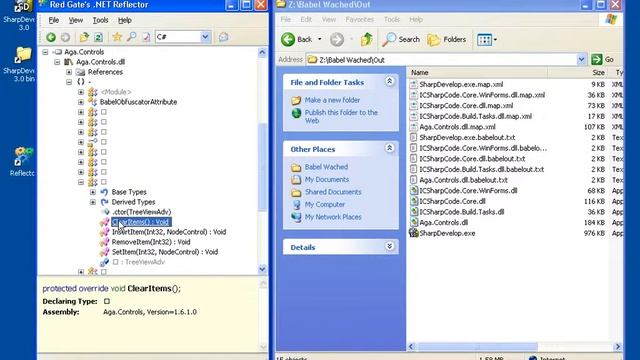Click the star Bookmarks icon in Reflector
Screen dimensions: 640x360
pyautogui.click(x=117, y=37)
